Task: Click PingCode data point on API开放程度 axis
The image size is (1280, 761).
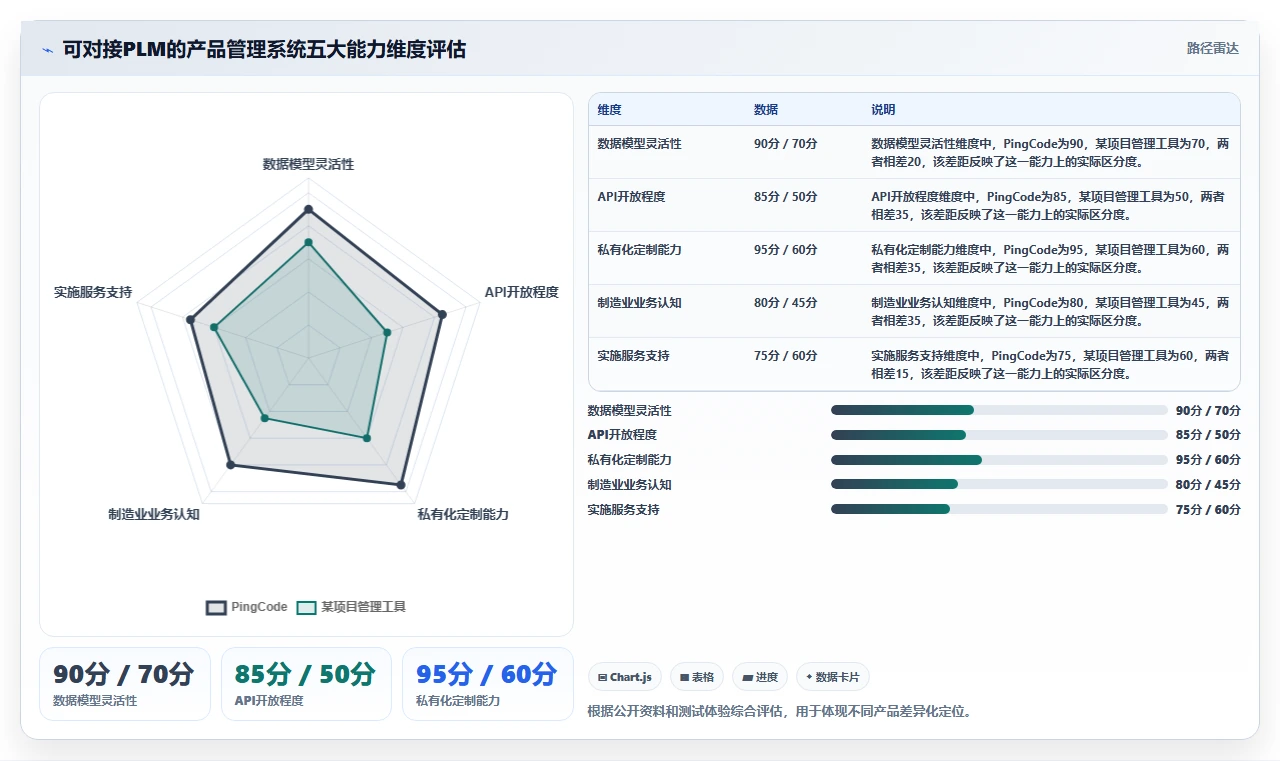Action: pos(441,313)
